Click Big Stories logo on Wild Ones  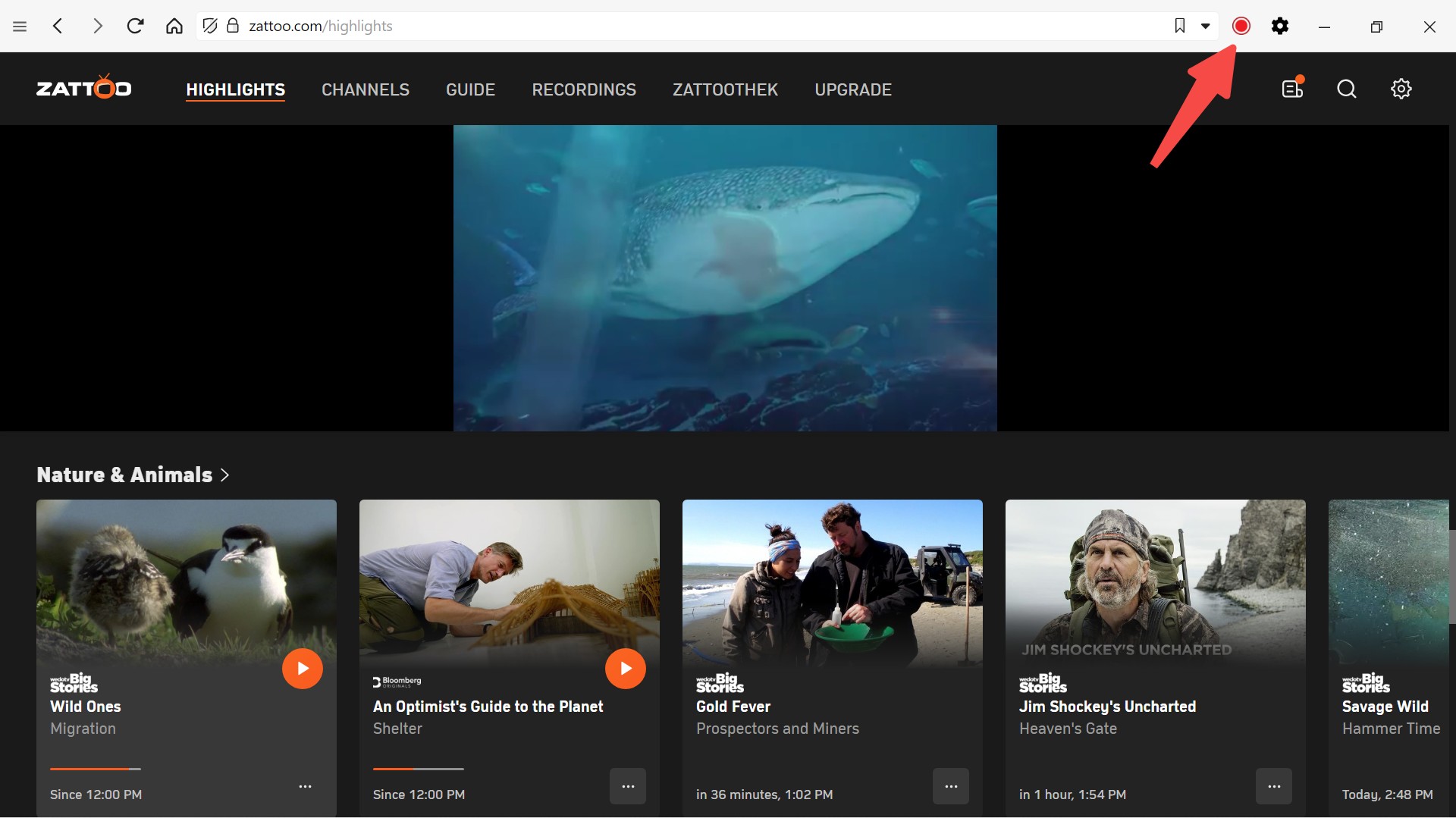[x=74, y=682]
